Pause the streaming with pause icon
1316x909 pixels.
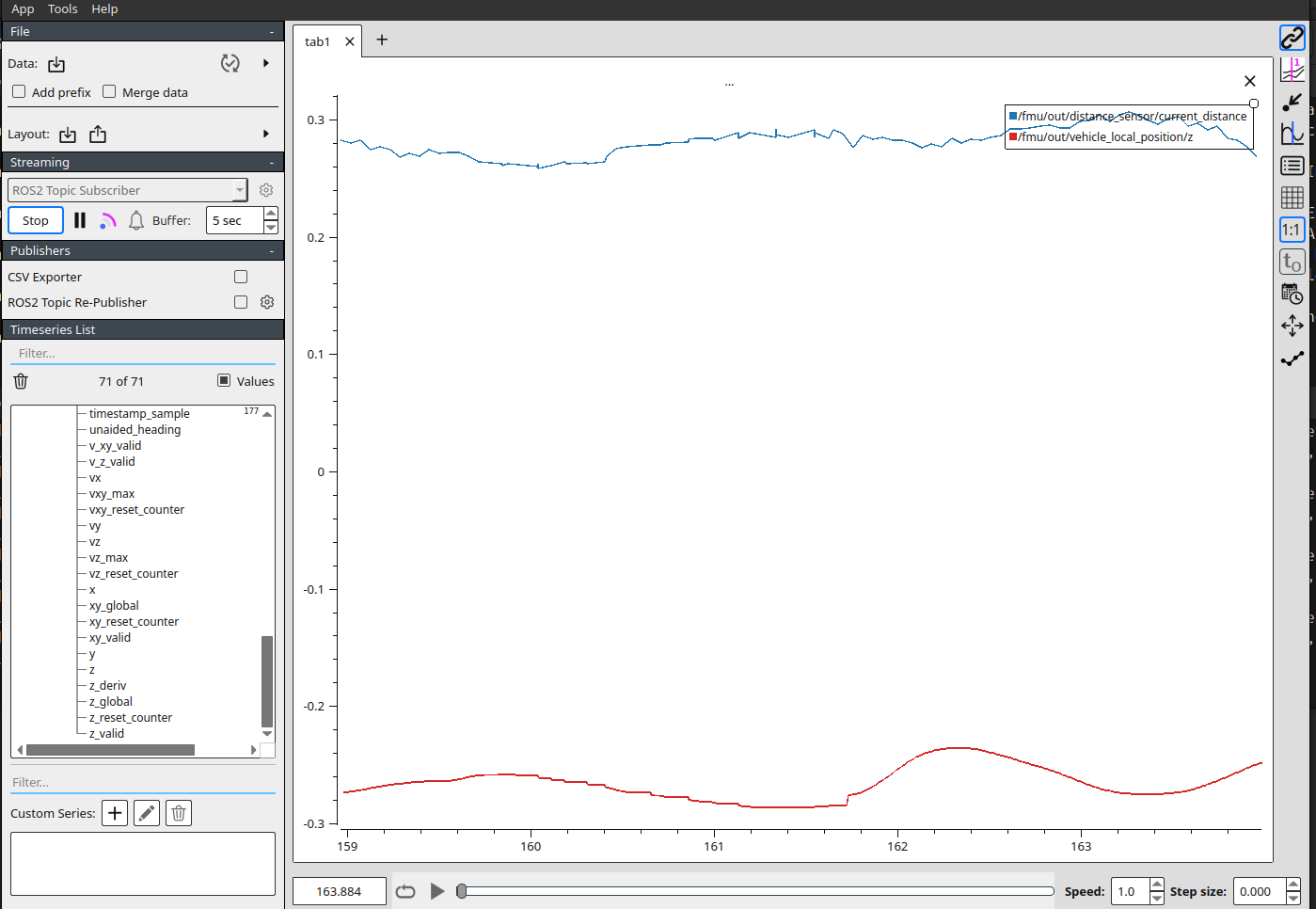pyautogui.click(x=80, y=220)
